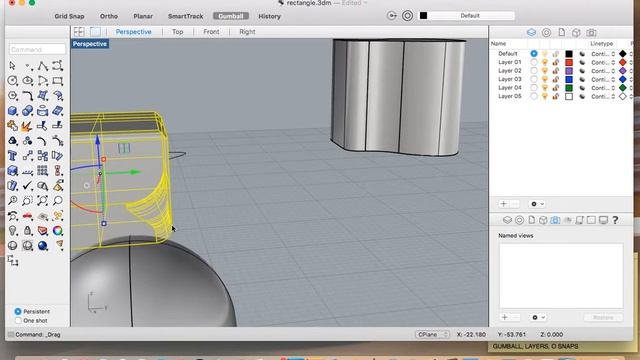The width and height of the screenshot is (640, 360).
Task: Click Layer 03 blue color swatch
Action: pos(569,79)
